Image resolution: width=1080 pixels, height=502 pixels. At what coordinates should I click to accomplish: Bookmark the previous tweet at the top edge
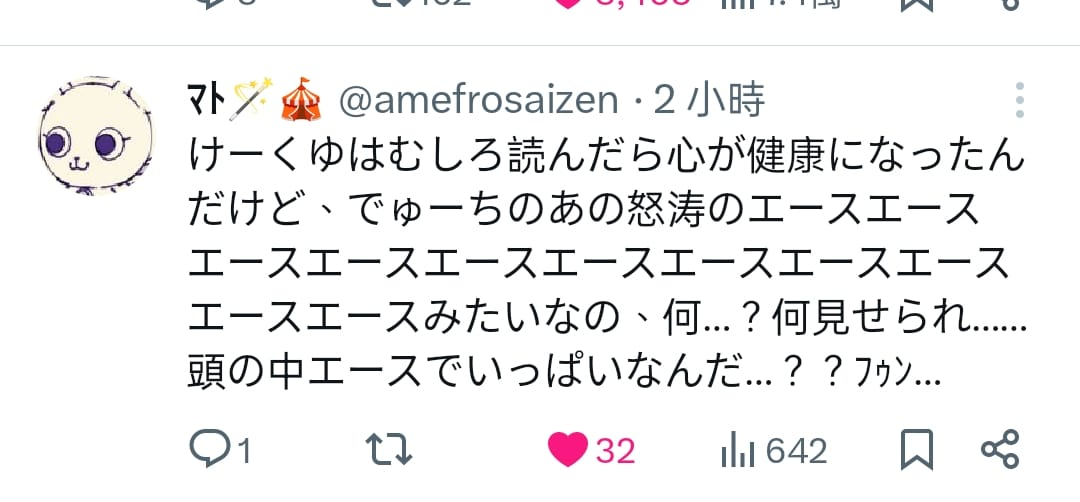[917, 3]
